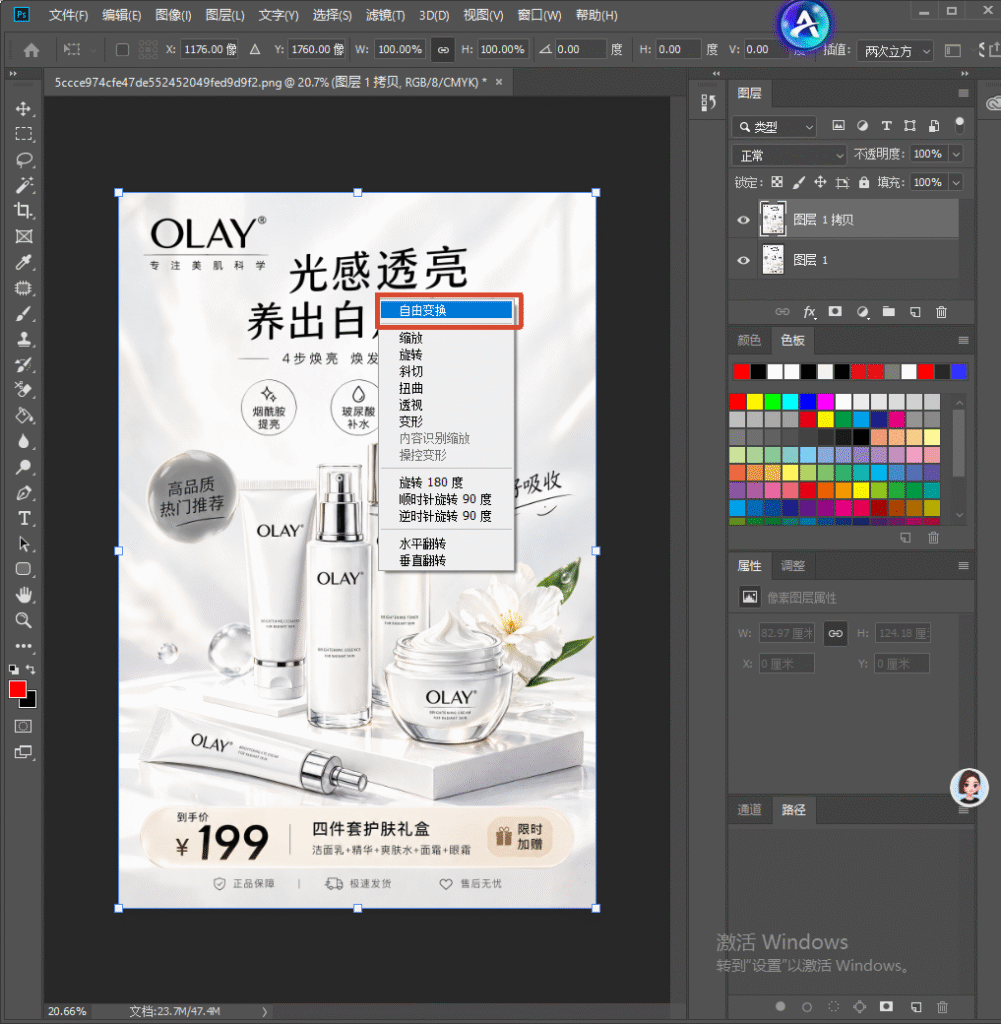Select the Crop tool
Image resolution: width=1001 pixels, height=1024 pixels.
(x=24, y=210)
